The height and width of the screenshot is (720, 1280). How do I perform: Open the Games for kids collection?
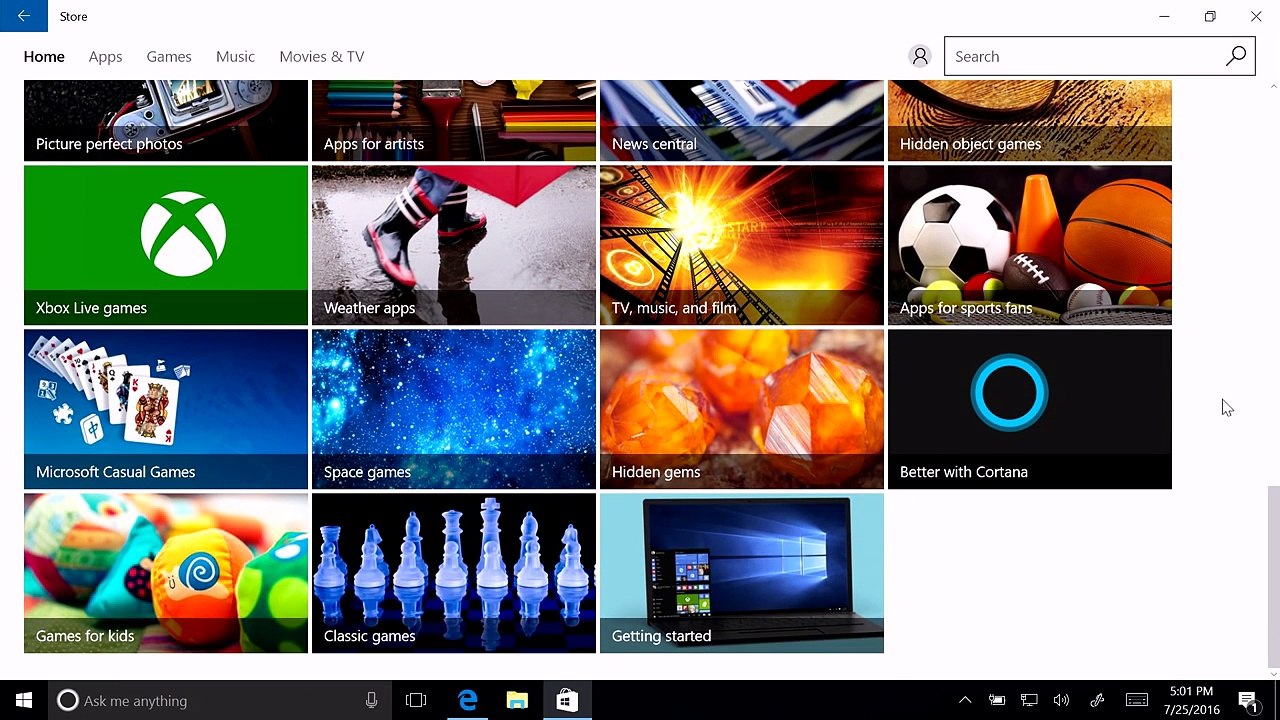(x=166, y=573)
